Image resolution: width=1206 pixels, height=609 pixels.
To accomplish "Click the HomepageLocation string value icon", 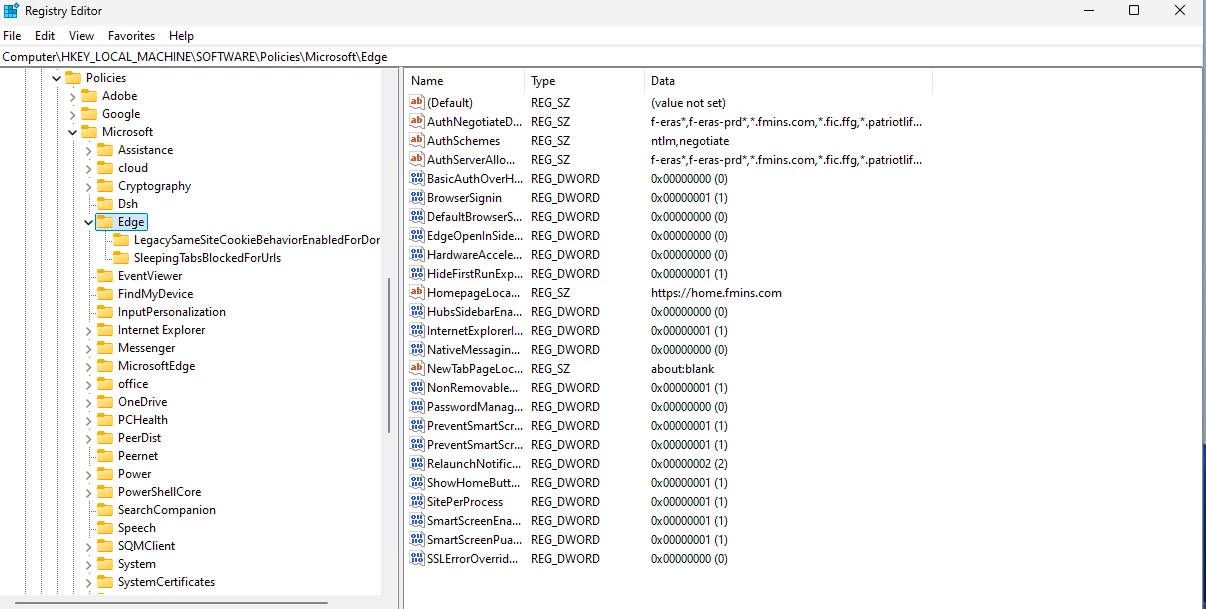I will [417, 293].
